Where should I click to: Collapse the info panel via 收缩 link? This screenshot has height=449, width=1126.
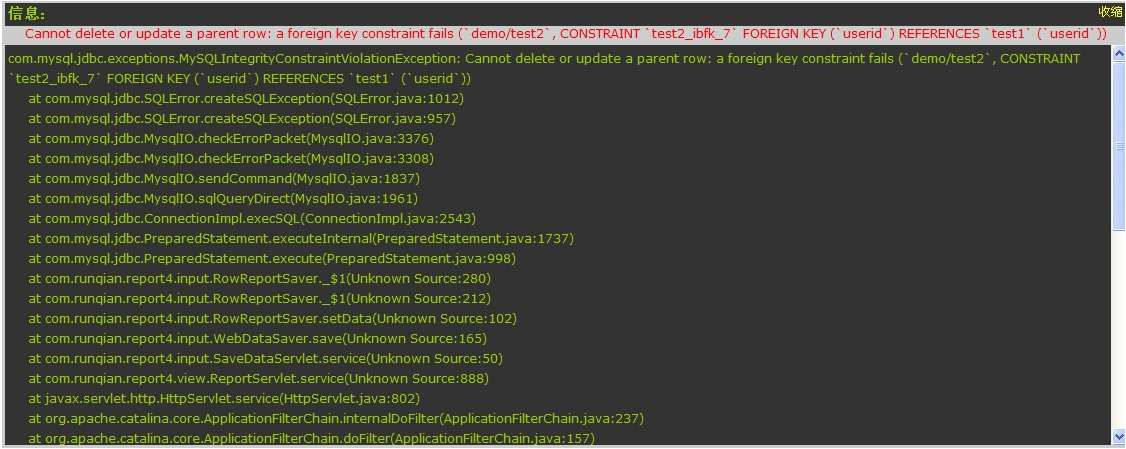click(x=1110, y=11)
